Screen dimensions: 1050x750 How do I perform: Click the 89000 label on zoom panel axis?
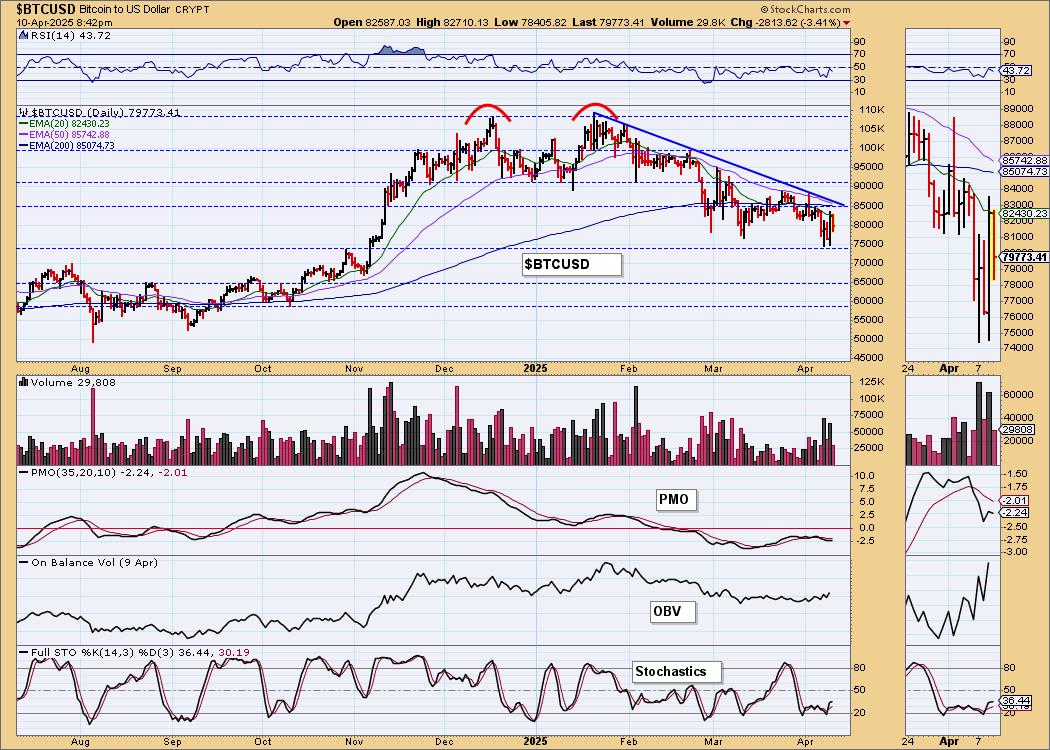(x=1019, y=109)
